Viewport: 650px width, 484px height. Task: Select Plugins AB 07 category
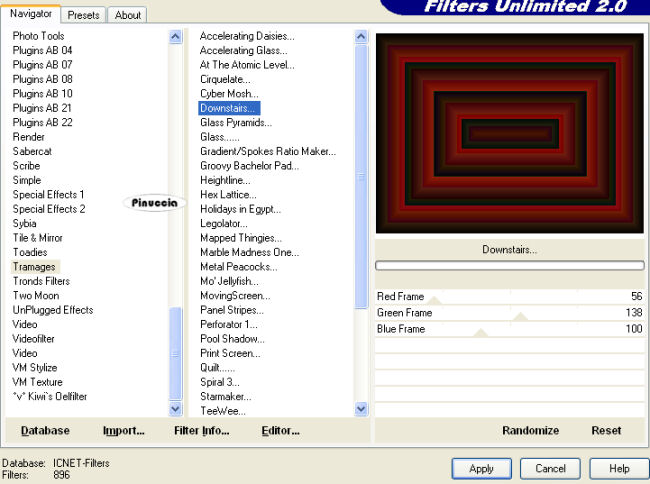(x=42, y=65)
